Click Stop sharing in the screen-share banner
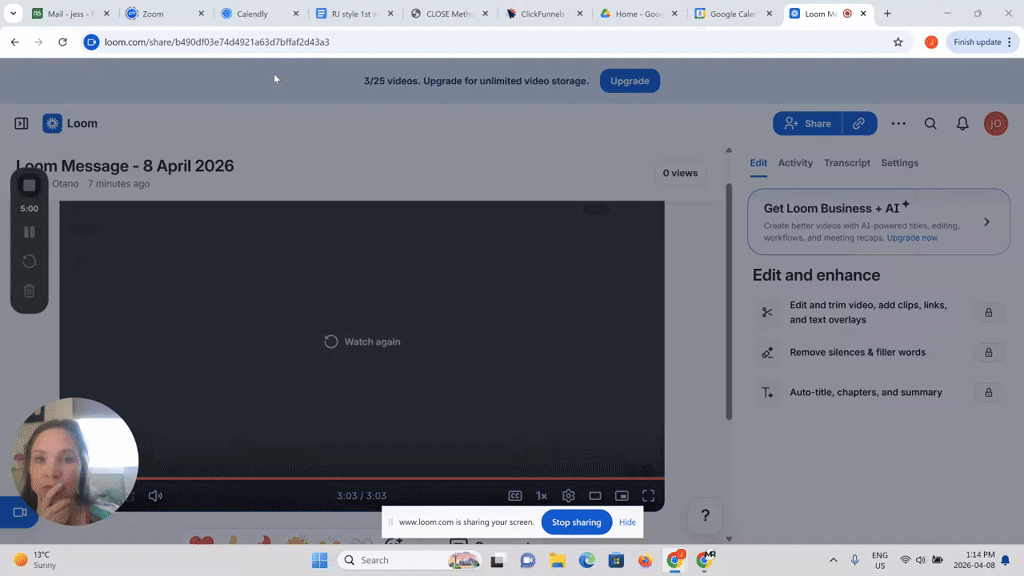This screenshot has height=576, width=1024. [x=576, y=522]
